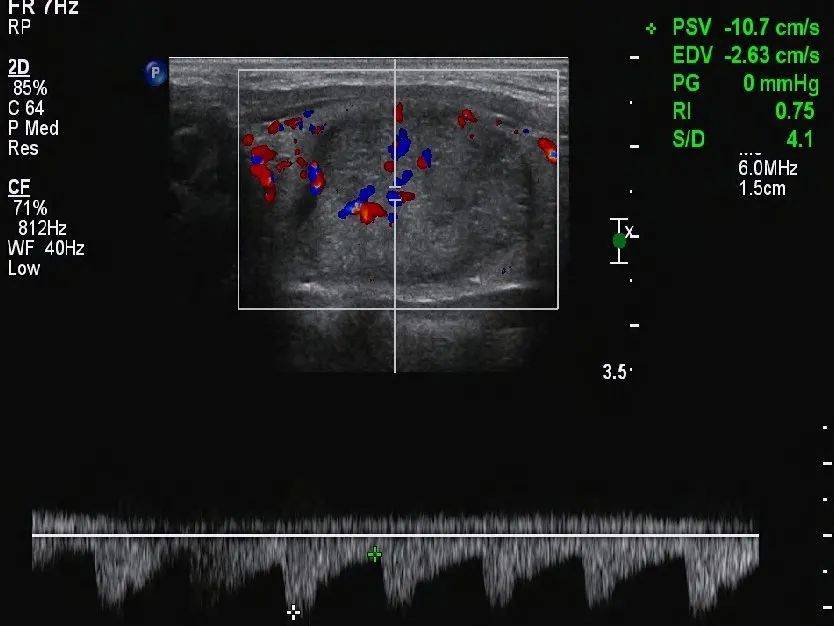Image resolution: width=834 pixels, height=626 pixels.
Task: Select the green focal zone marker dot
Action: tap(620, 241)
